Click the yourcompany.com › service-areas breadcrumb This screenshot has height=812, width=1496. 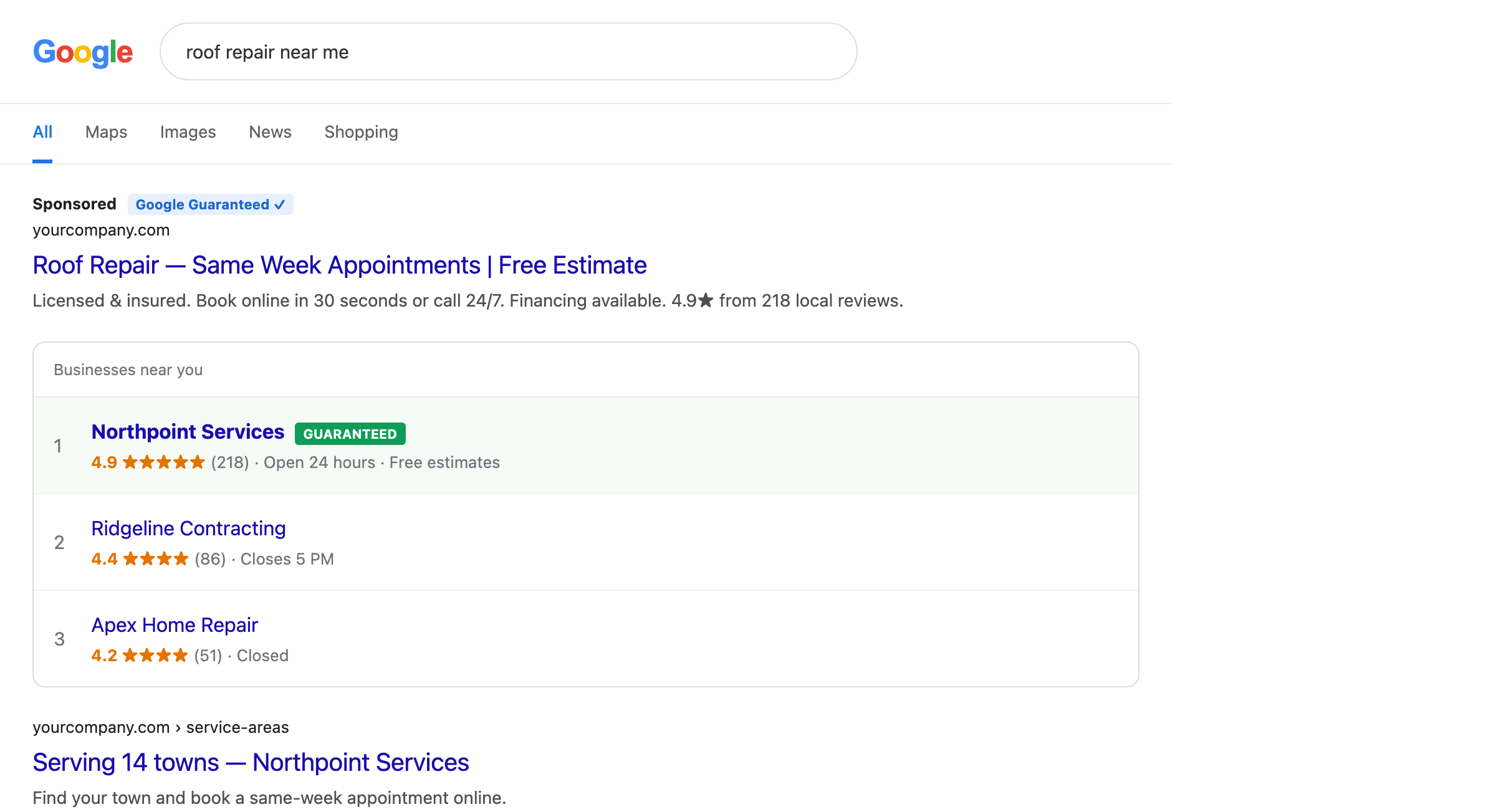161,727
